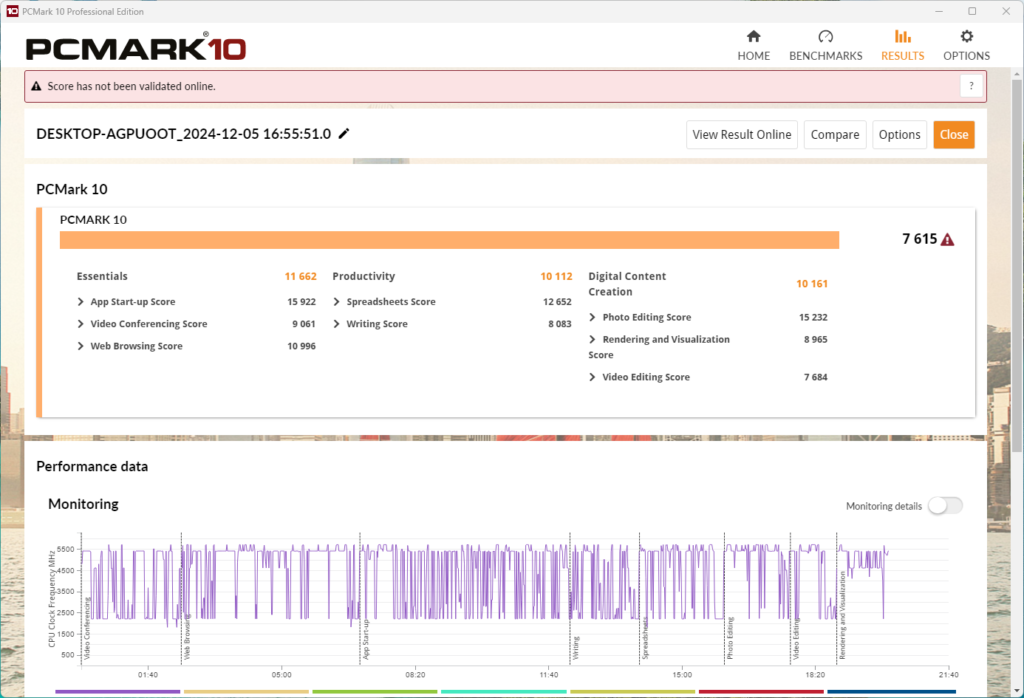Click the purple legend bar under chart
The height and width of the screenshot is (698, 1024).
(118, 691)
